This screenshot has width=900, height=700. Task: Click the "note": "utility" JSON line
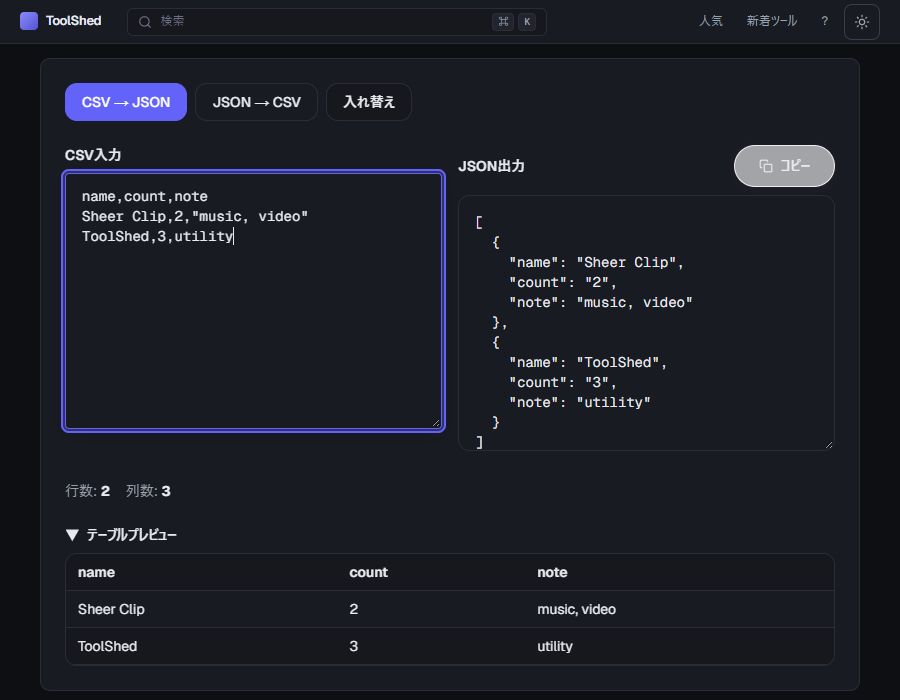(580, 403)
